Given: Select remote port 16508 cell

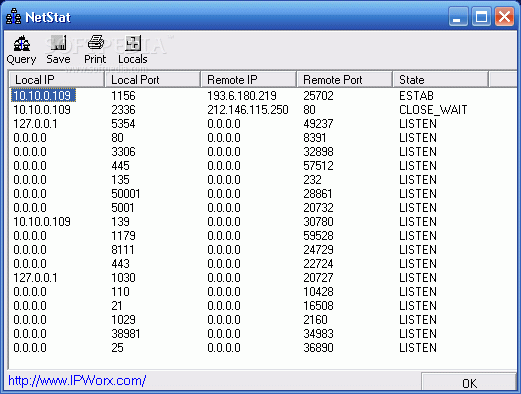Looking at the screenshot, I should tap(318, 306).
